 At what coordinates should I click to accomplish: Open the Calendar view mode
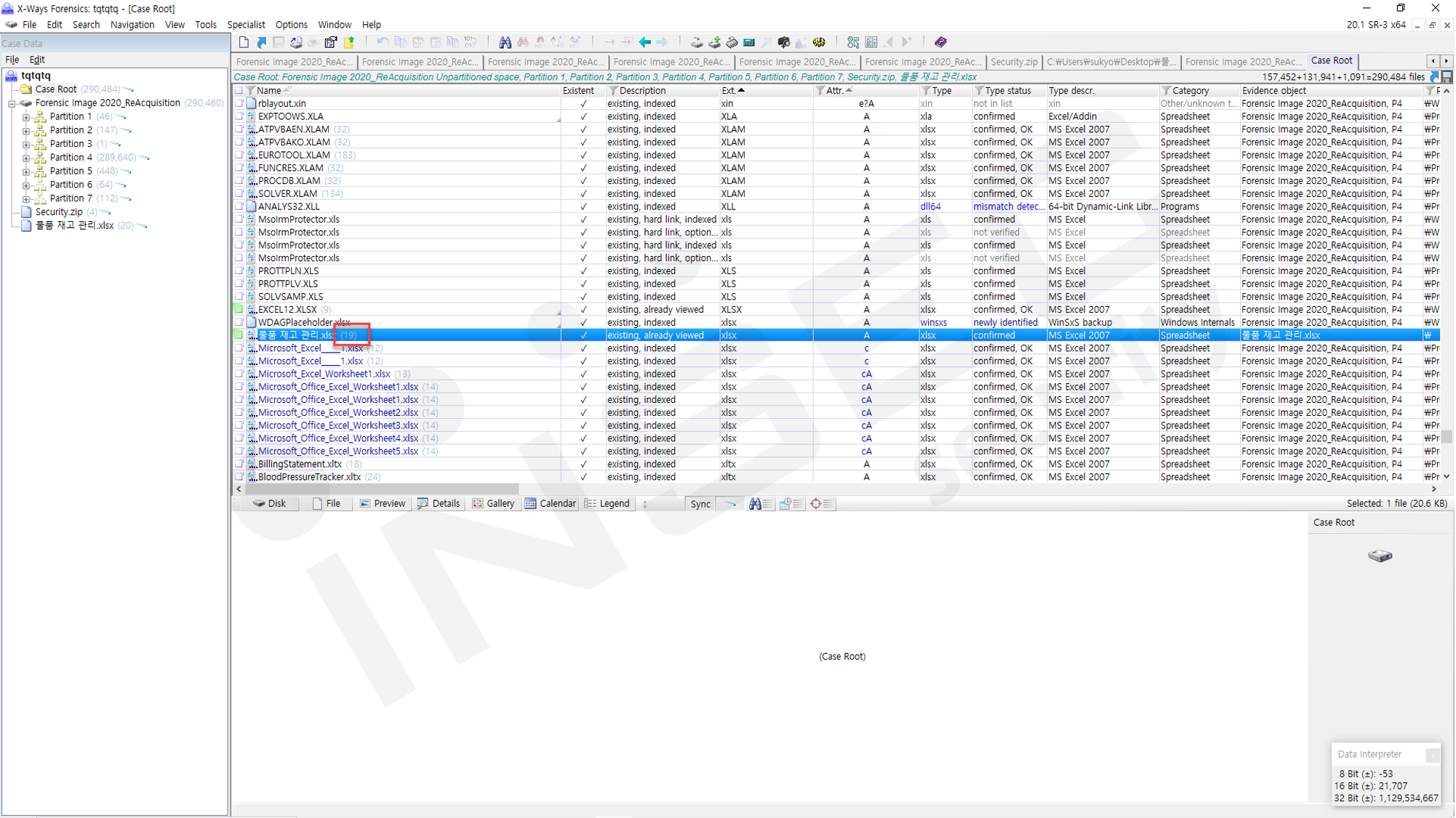[x=551, y=503]
